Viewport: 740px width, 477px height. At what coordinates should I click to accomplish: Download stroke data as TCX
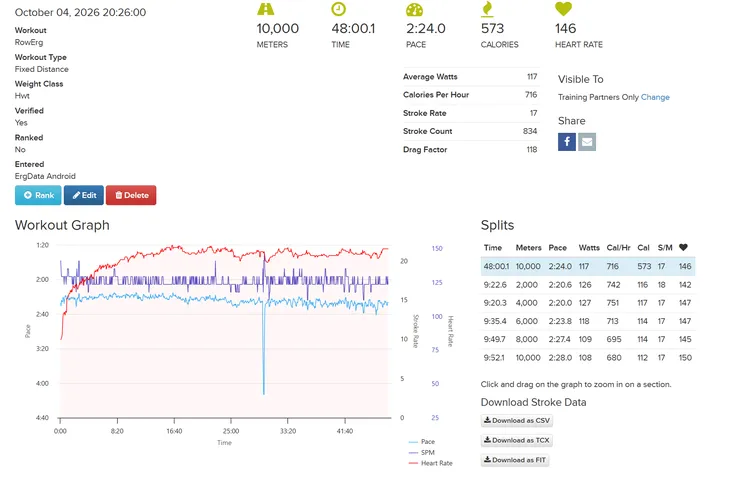pyautogui.click(x=517, y=440)
